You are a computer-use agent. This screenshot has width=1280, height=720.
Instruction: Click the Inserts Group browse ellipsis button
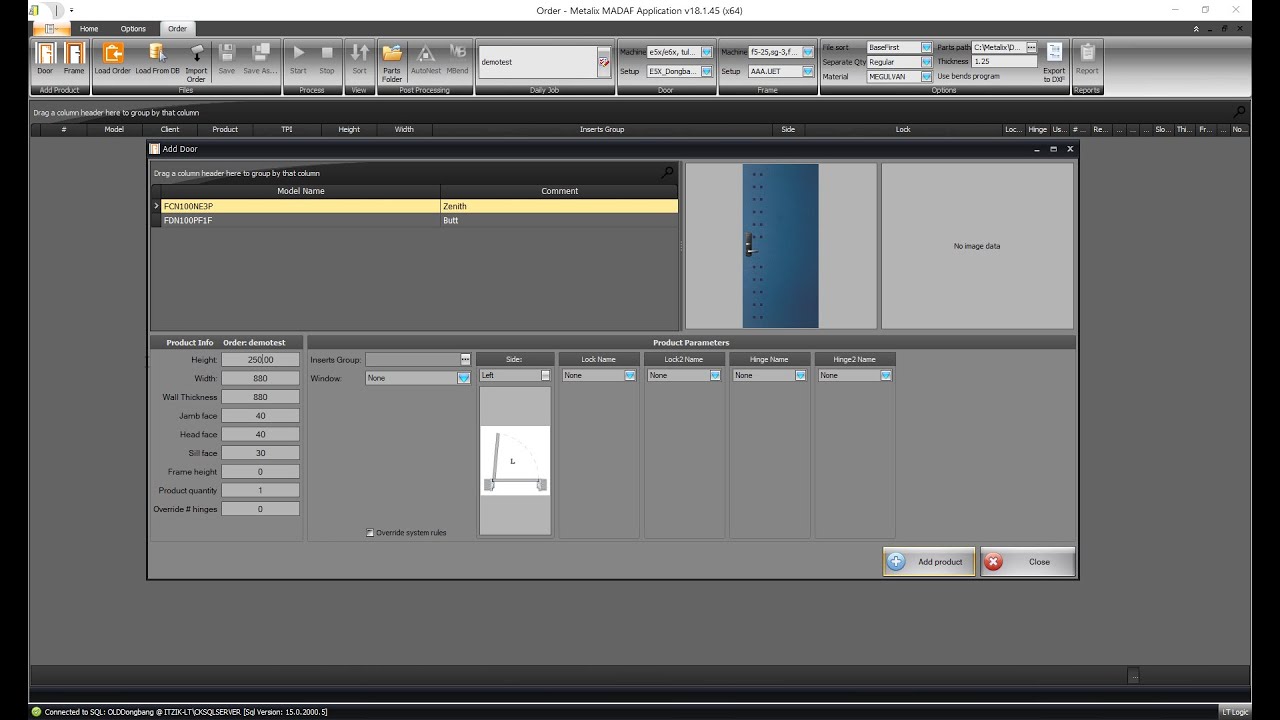coord(465,359)
